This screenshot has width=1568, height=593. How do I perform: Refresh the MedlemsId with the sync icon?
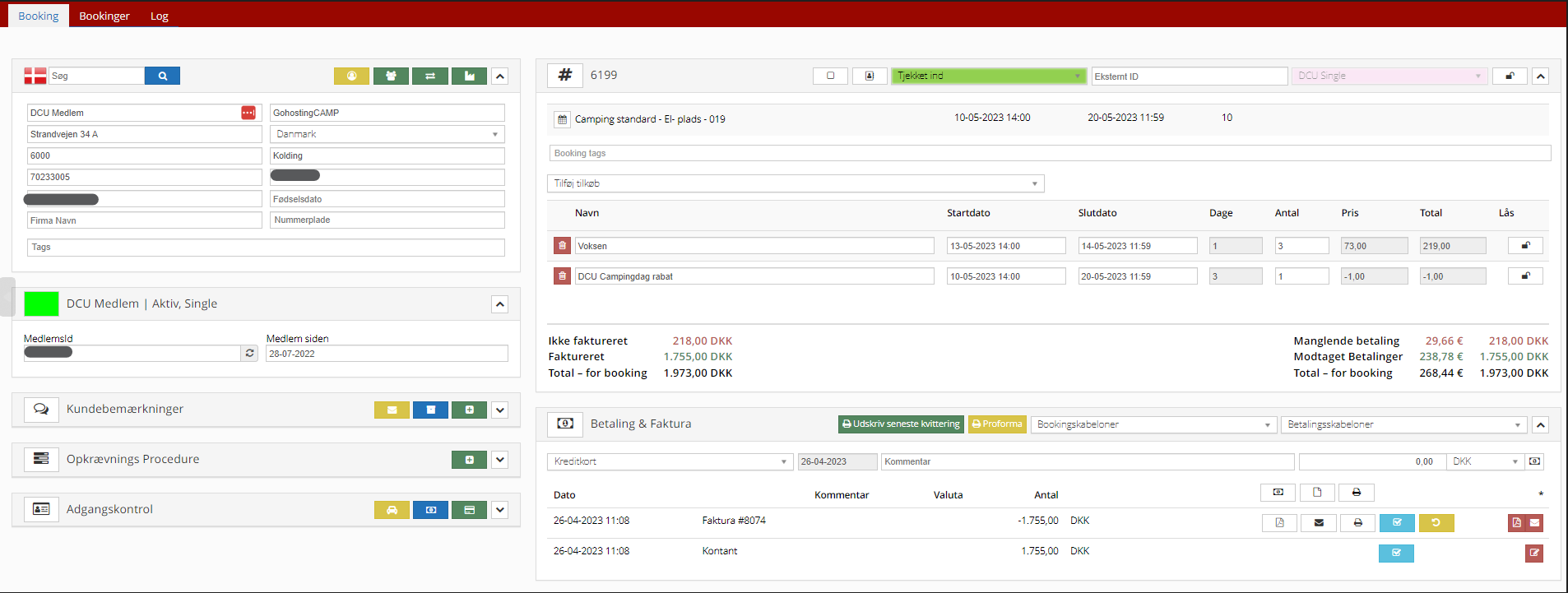[250, 354]
